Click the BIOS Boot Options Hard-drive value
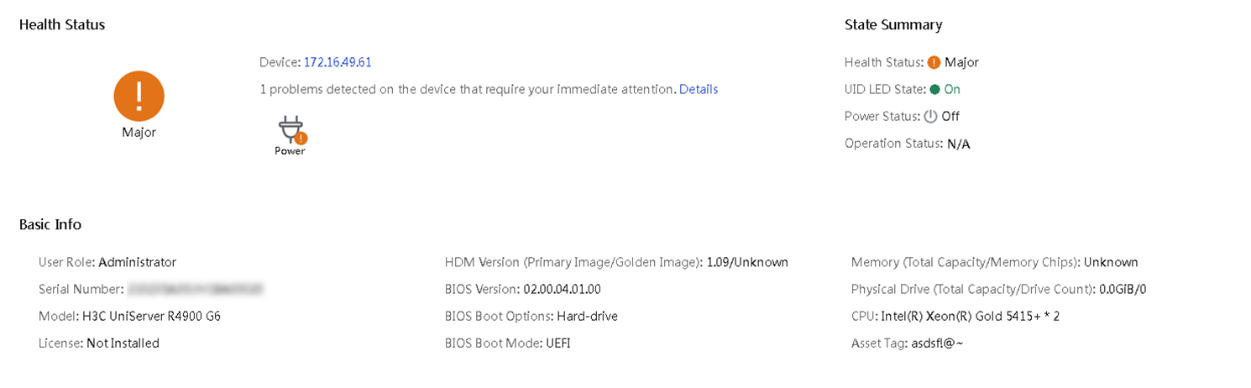The image size is (1251, 388). point(587,316)
